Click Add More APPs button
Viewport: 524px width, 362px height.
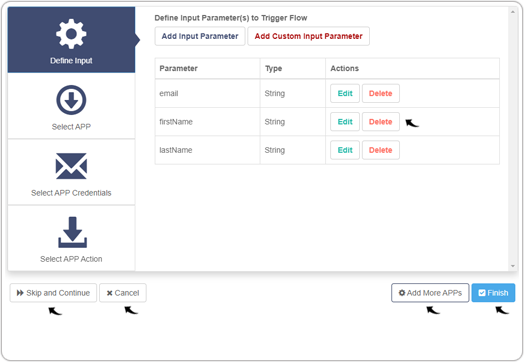point(430,293)
